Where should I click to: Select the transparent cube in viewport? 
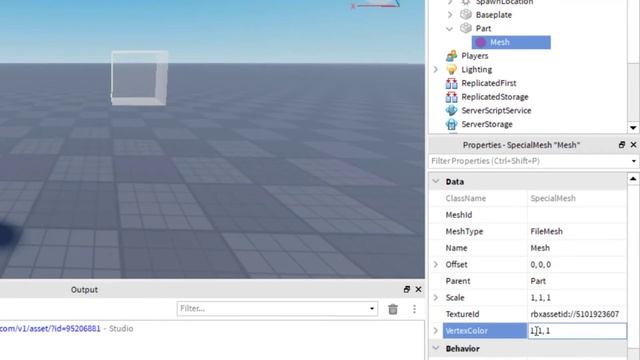(x=139, y=78)
